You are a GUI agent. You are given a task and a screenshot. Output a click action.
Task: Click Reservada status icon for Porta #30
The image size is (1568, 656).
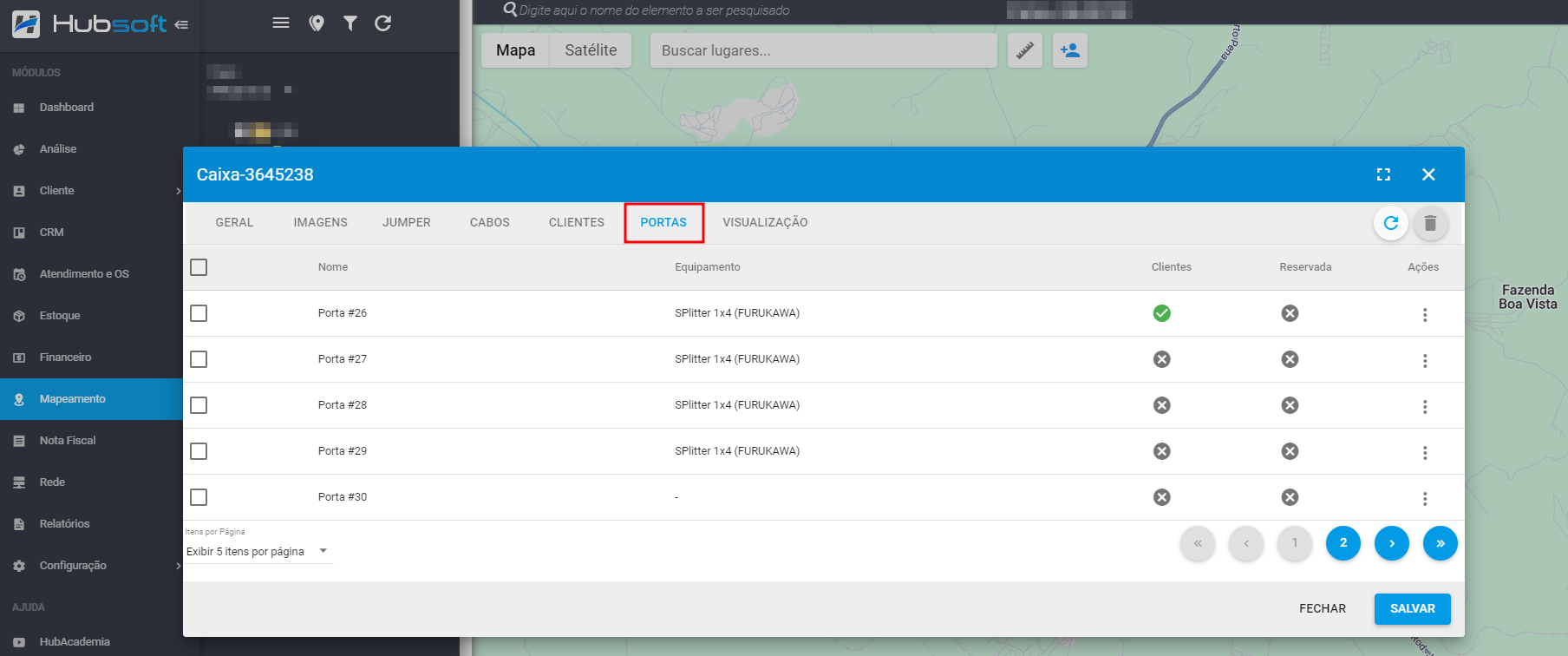click(x=1290, y=497)
